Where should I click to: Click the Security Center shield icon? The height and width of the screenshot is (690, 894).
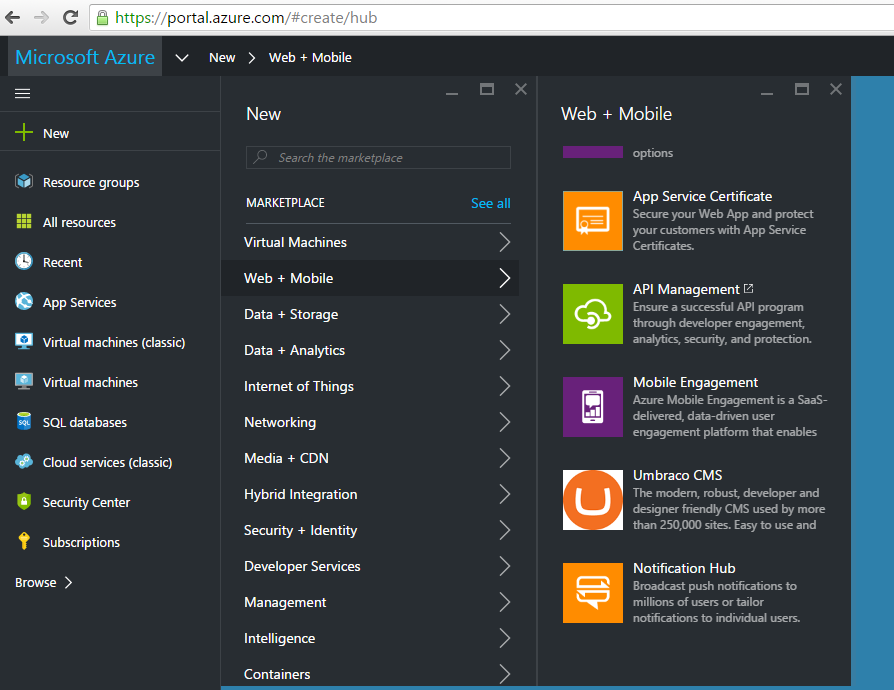tap(24, 501)
